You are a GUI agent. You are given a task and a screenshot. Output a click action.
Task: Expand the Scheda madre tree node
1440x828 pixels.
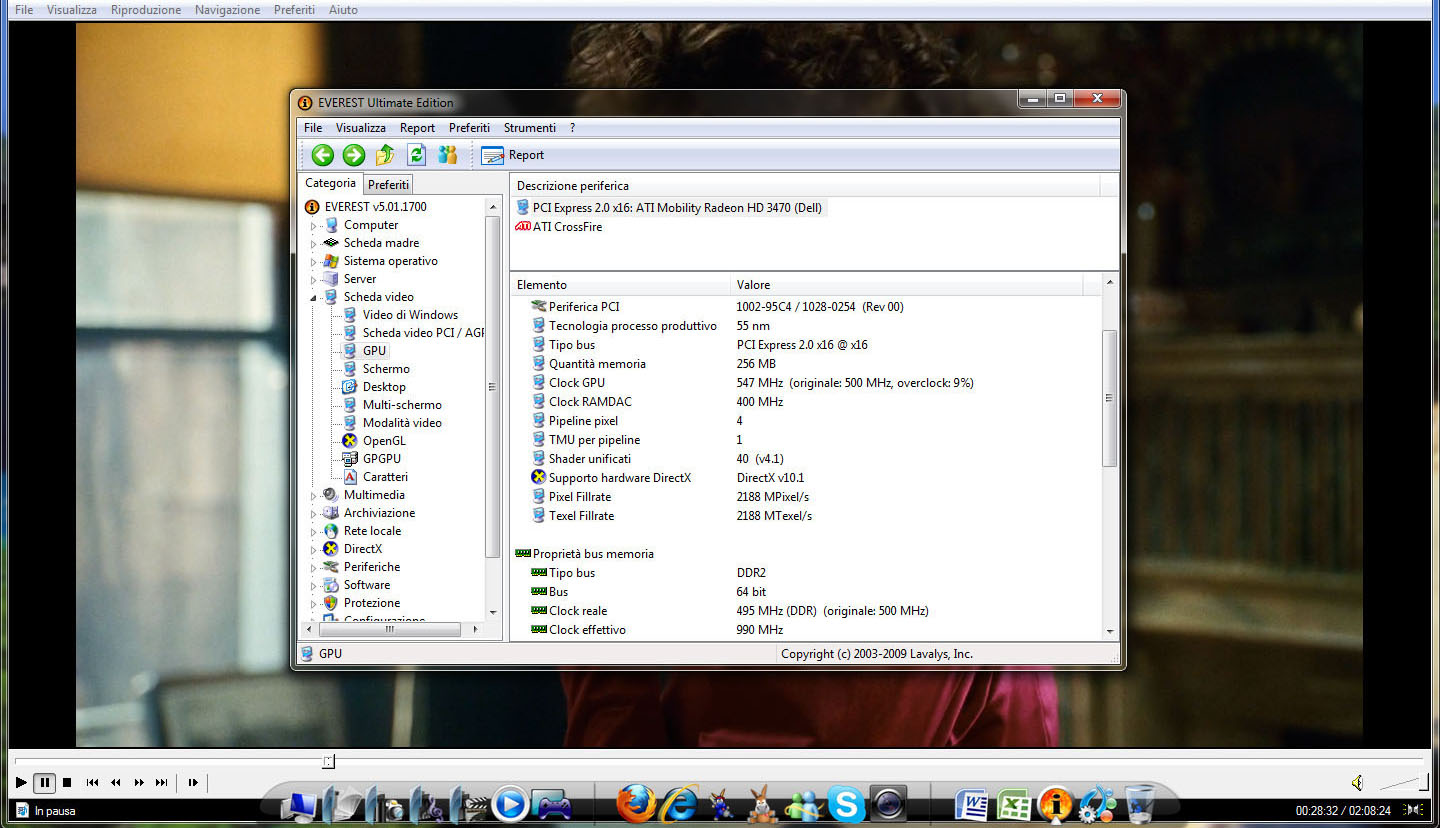313,244
